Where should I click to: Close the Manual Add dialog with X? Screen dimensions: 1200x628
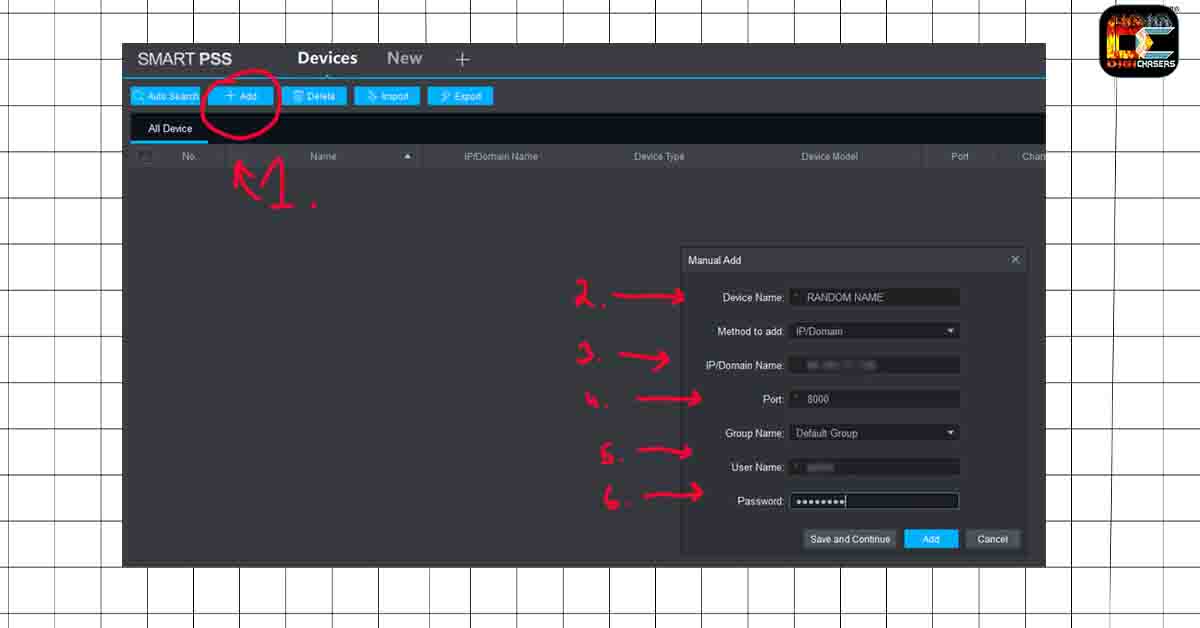[1016, 259]
